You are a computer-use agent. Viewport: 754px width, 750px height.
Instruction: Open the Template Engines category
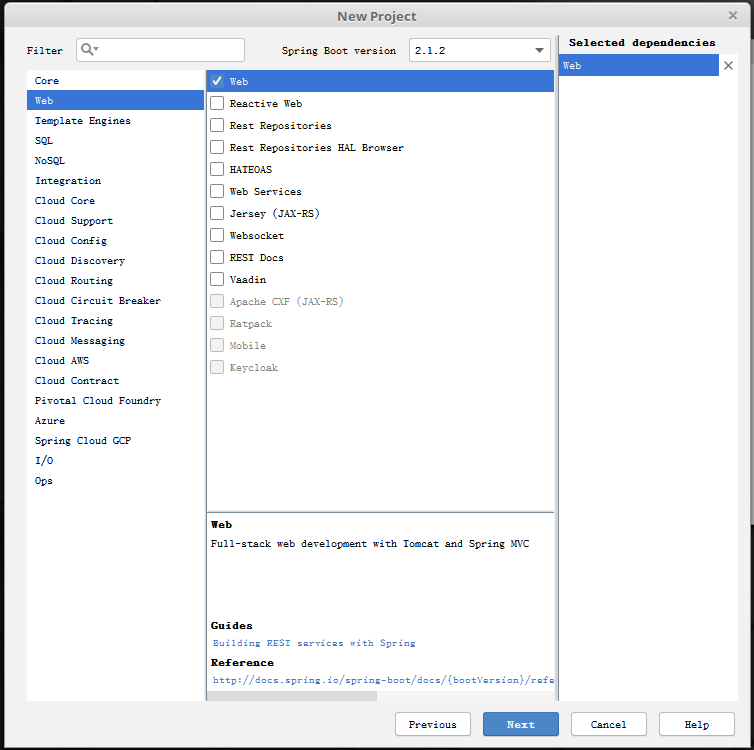pyautogui.click(x=115, y=120)
